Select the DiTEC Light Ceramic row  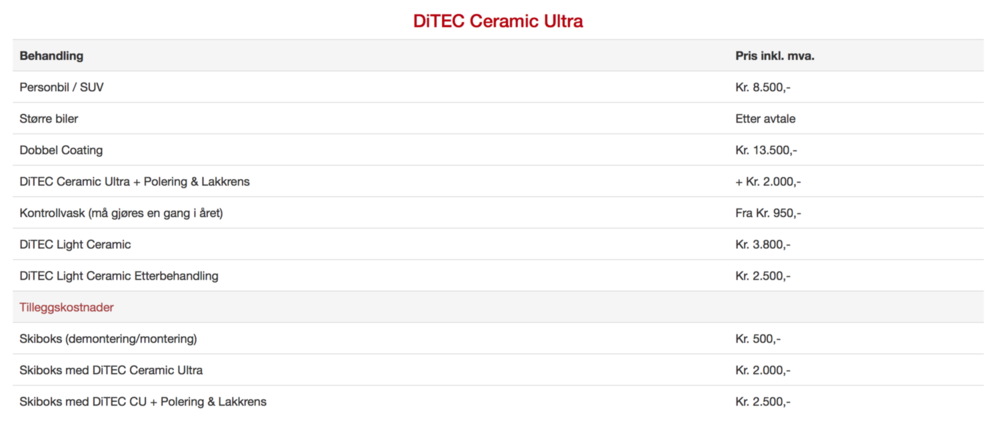[75, 244]
